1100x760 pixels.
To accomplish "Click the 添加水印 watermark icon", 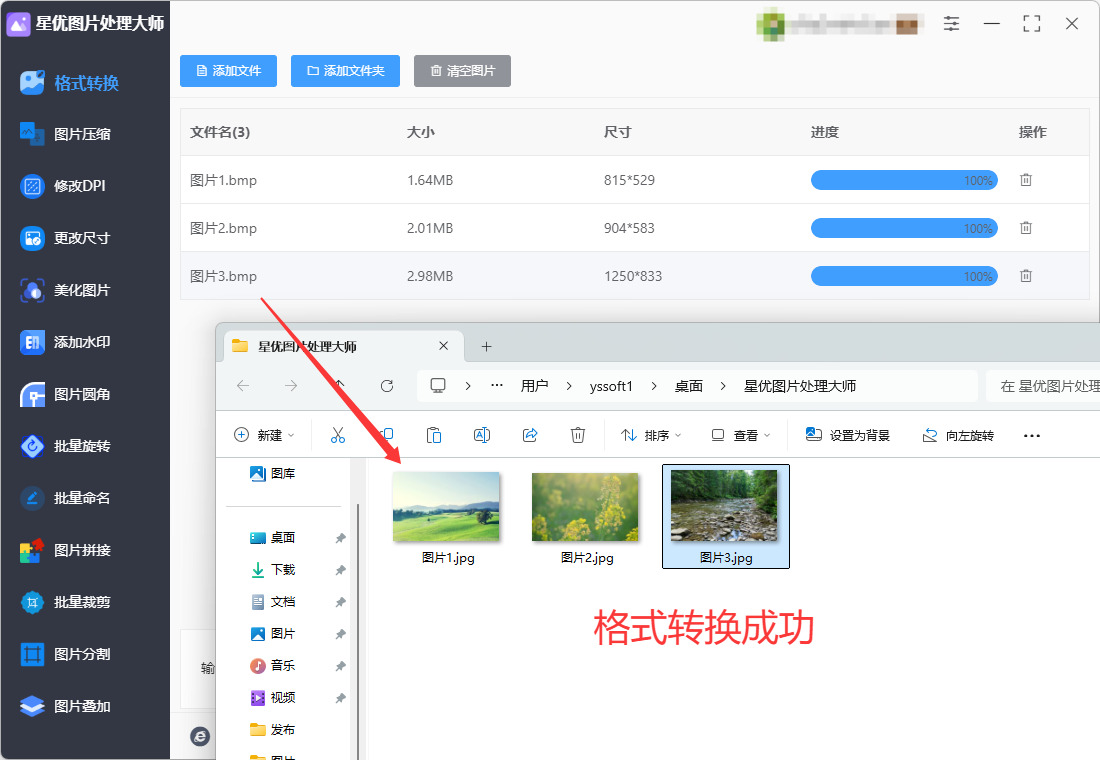I will pos(32,342).
